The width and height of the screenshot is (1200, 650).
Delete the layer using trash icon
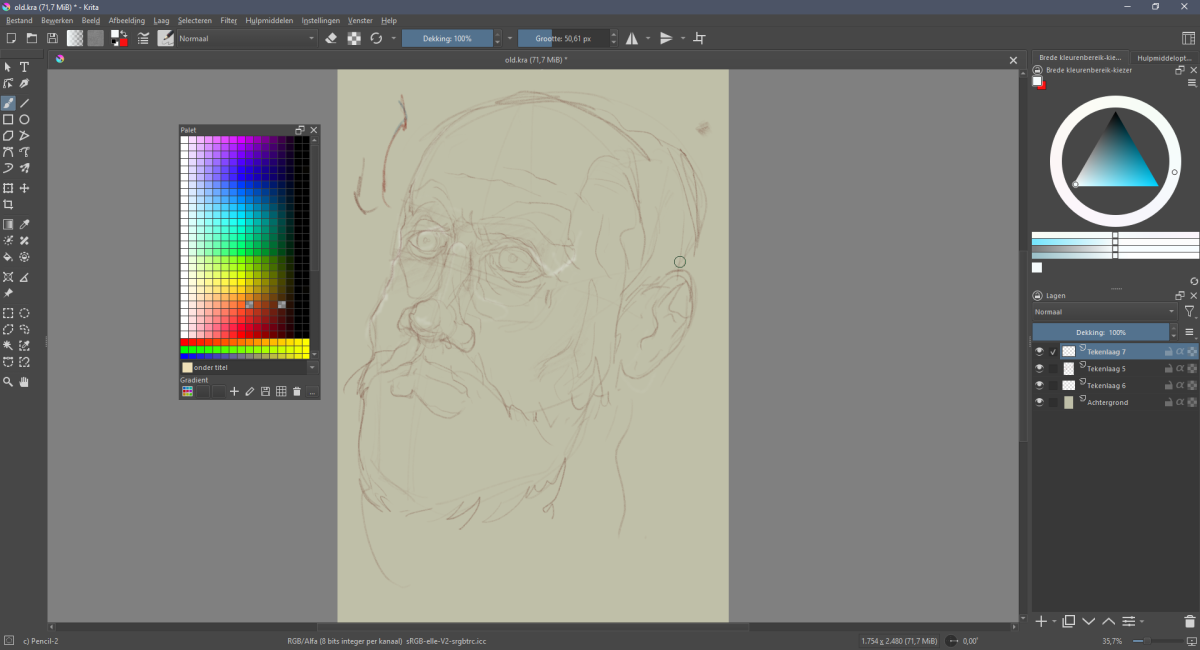pos(1189,621)
